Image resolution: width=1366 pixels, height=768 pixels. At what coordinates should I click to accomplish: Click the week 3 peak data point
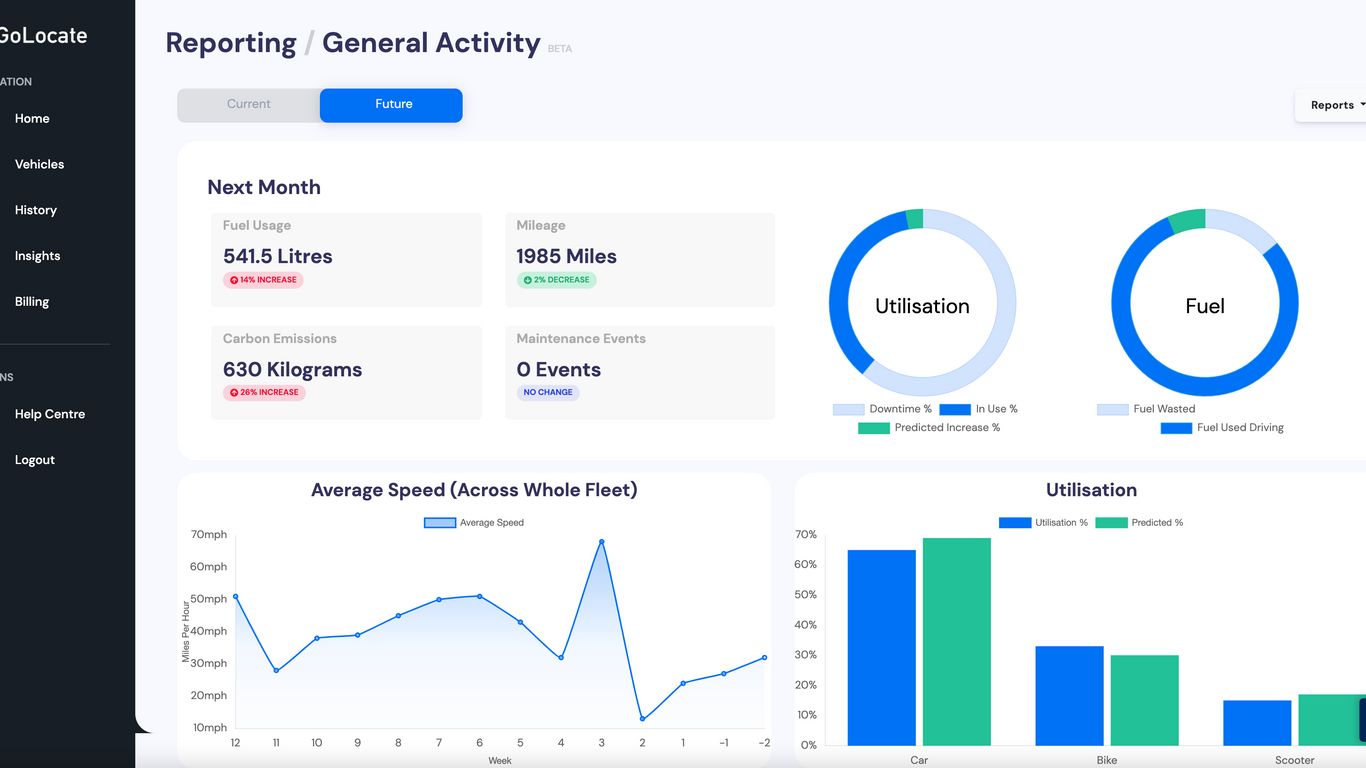601,542
